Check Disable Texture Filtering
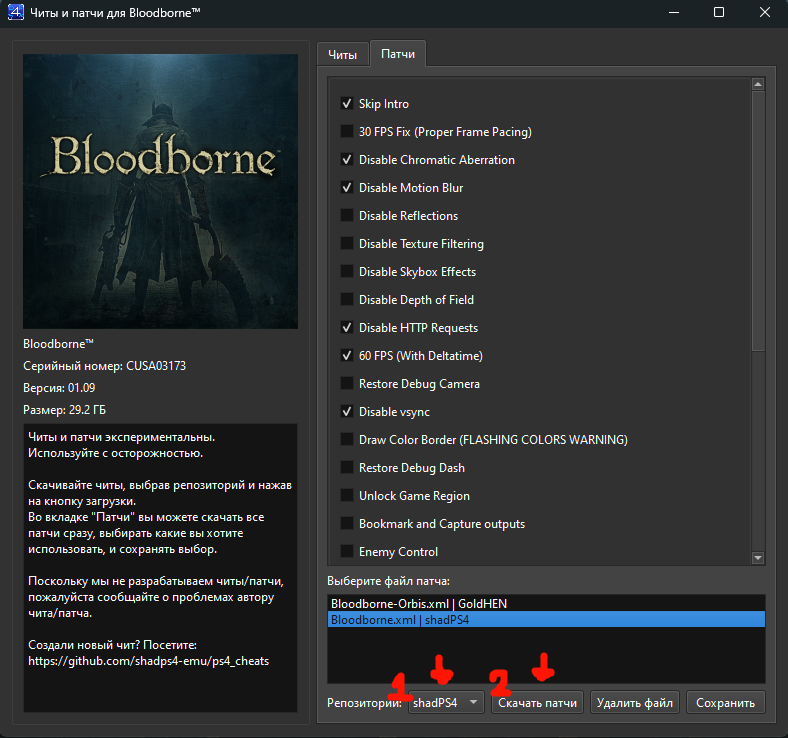788x738 pixels. point(347,244)
